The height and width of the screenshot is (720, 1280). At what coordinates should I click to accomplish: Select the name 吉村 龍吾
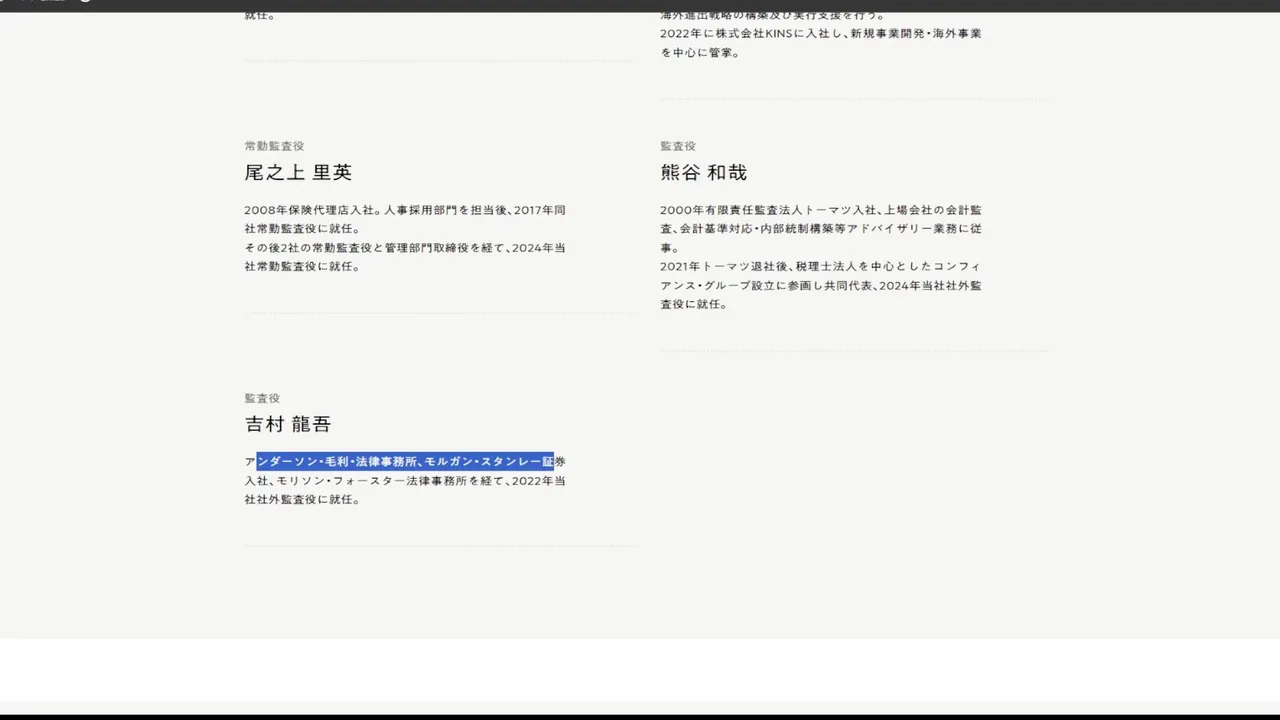[x=287, y=424]
